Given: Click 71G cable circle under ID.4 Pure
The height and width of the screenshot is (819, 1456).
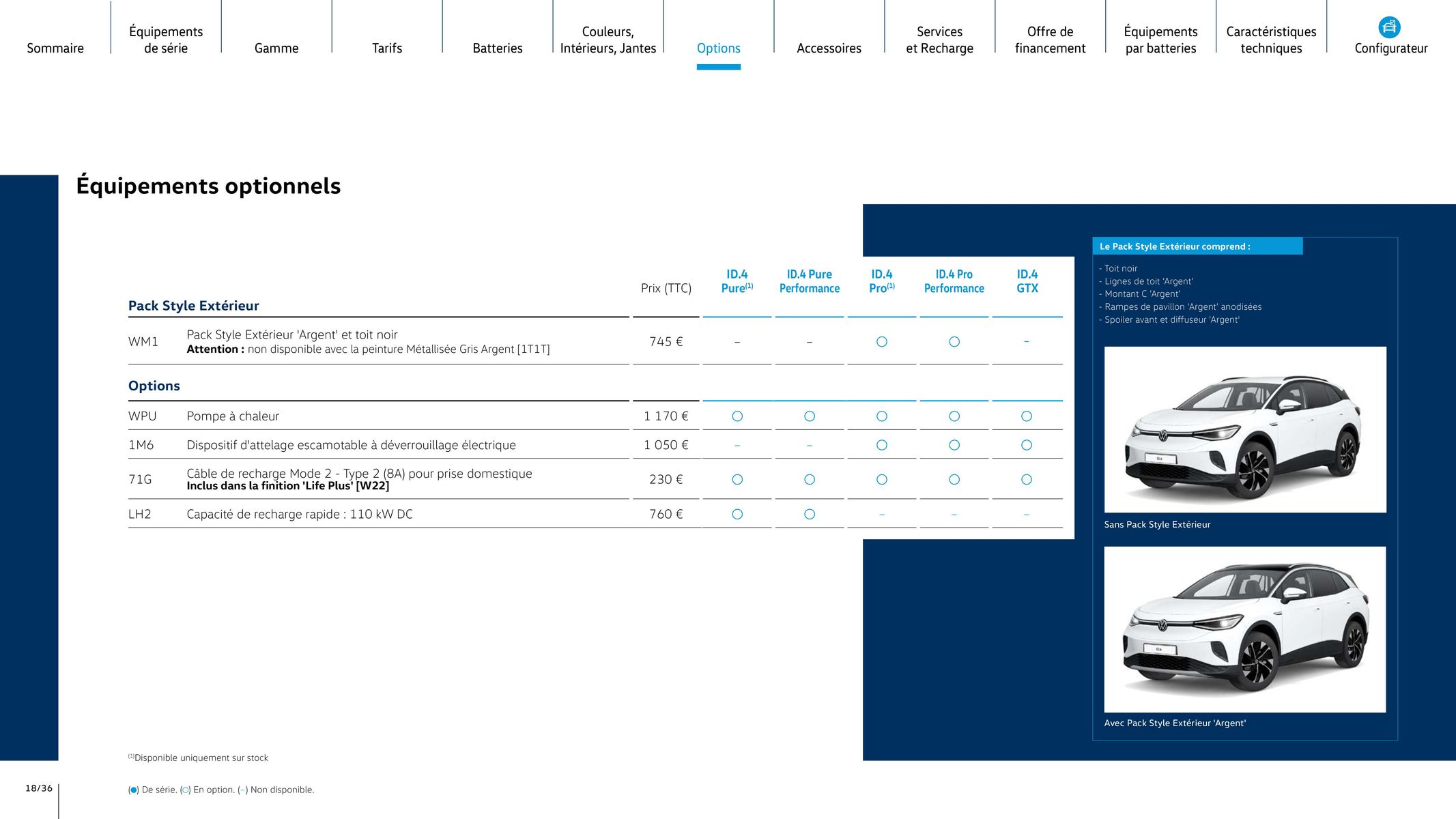Looking at the screenshot, I should (737, 480).
